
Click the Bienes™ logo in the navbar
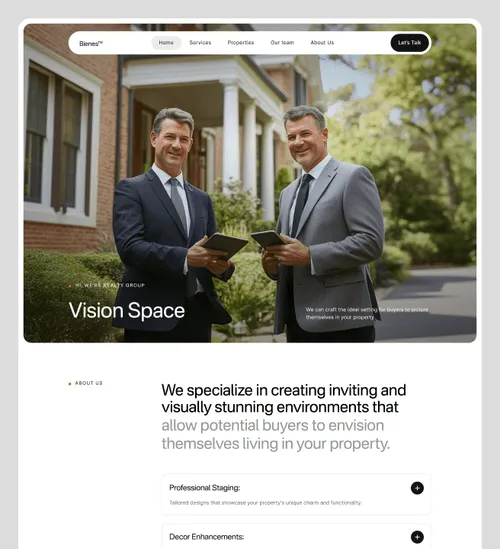[91, 43]
